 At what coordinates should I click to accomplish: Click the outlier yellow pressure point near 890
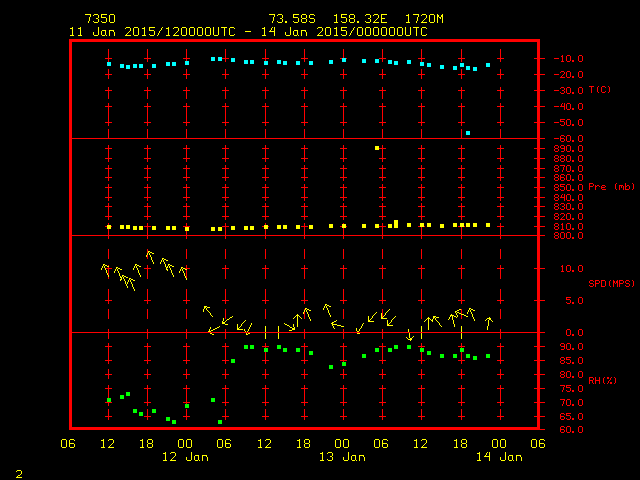(x=377, y=148)
